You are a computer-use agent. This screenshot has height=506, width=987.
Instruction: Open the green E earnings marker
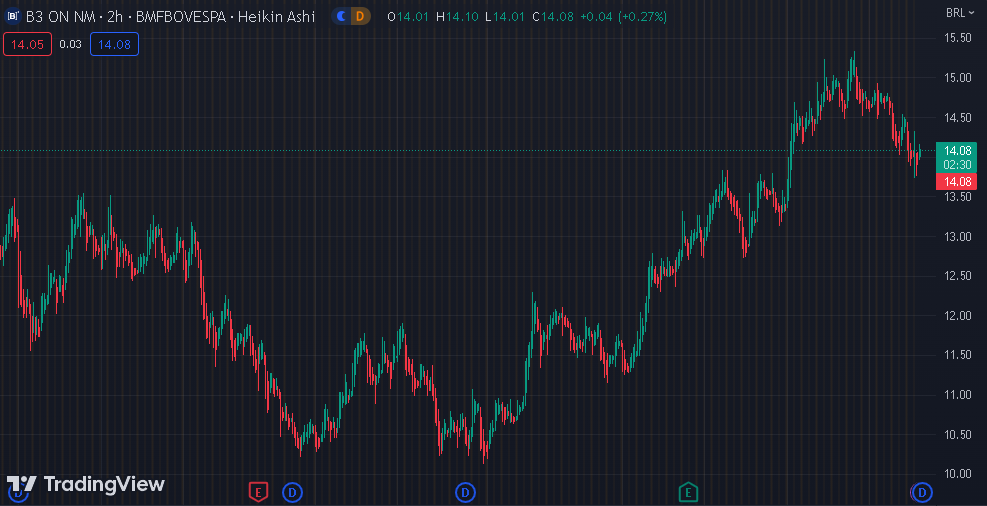pos(688,491)
